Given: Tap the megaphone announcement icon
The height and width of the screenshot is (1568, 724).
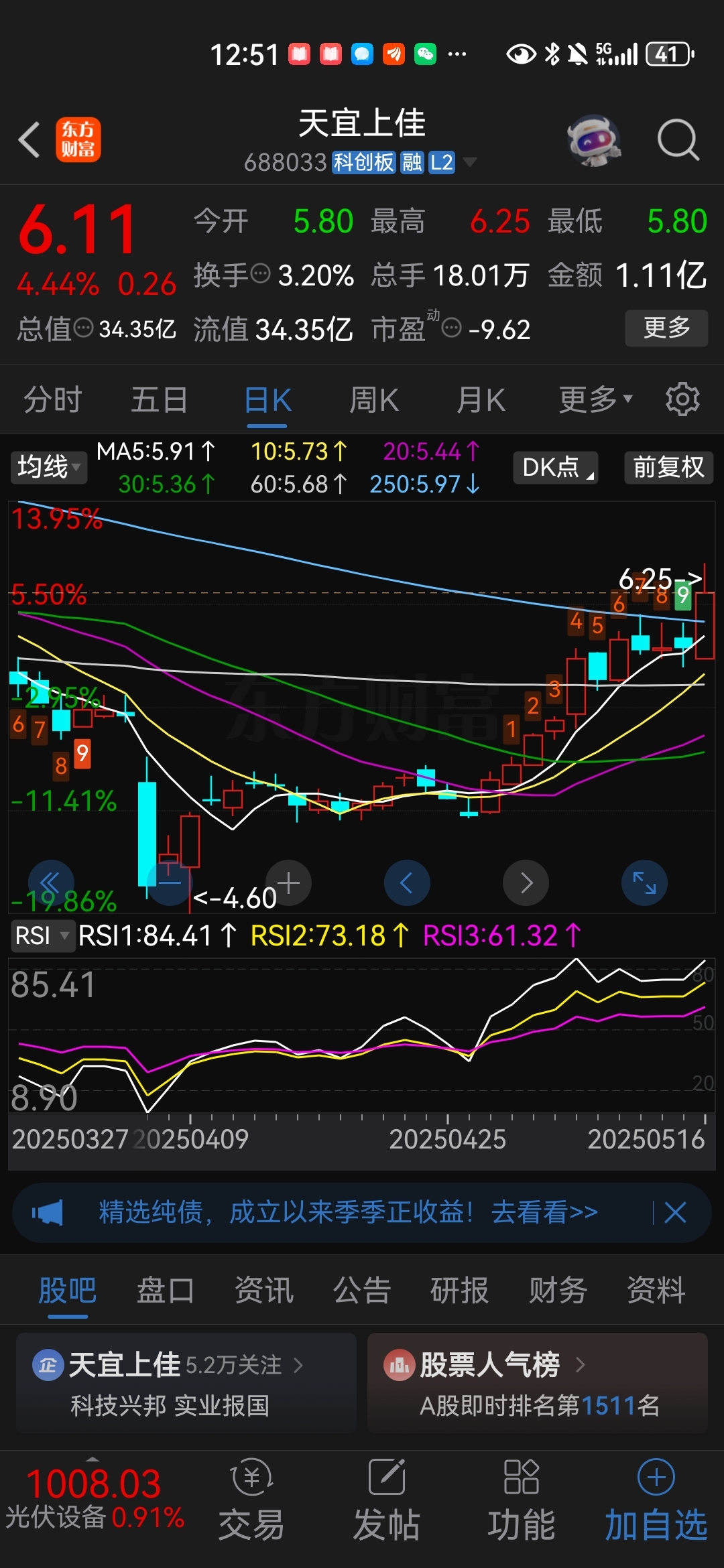Looking at the screenshot, I should [x=48, y=1212].
